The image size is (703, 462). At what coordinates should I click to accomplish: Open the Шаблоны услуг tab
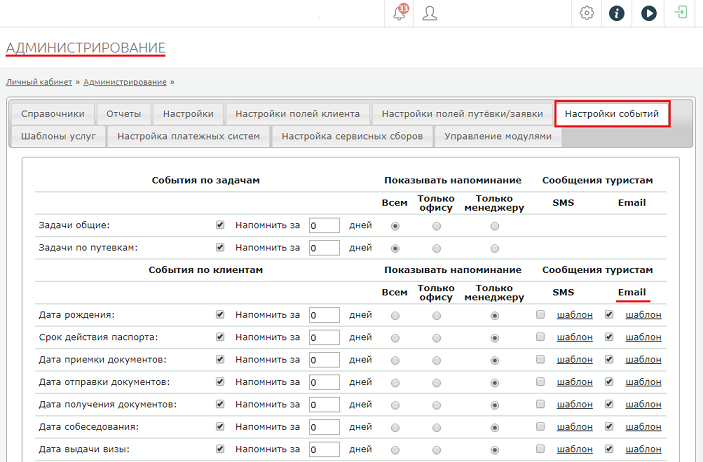(58, 136)
